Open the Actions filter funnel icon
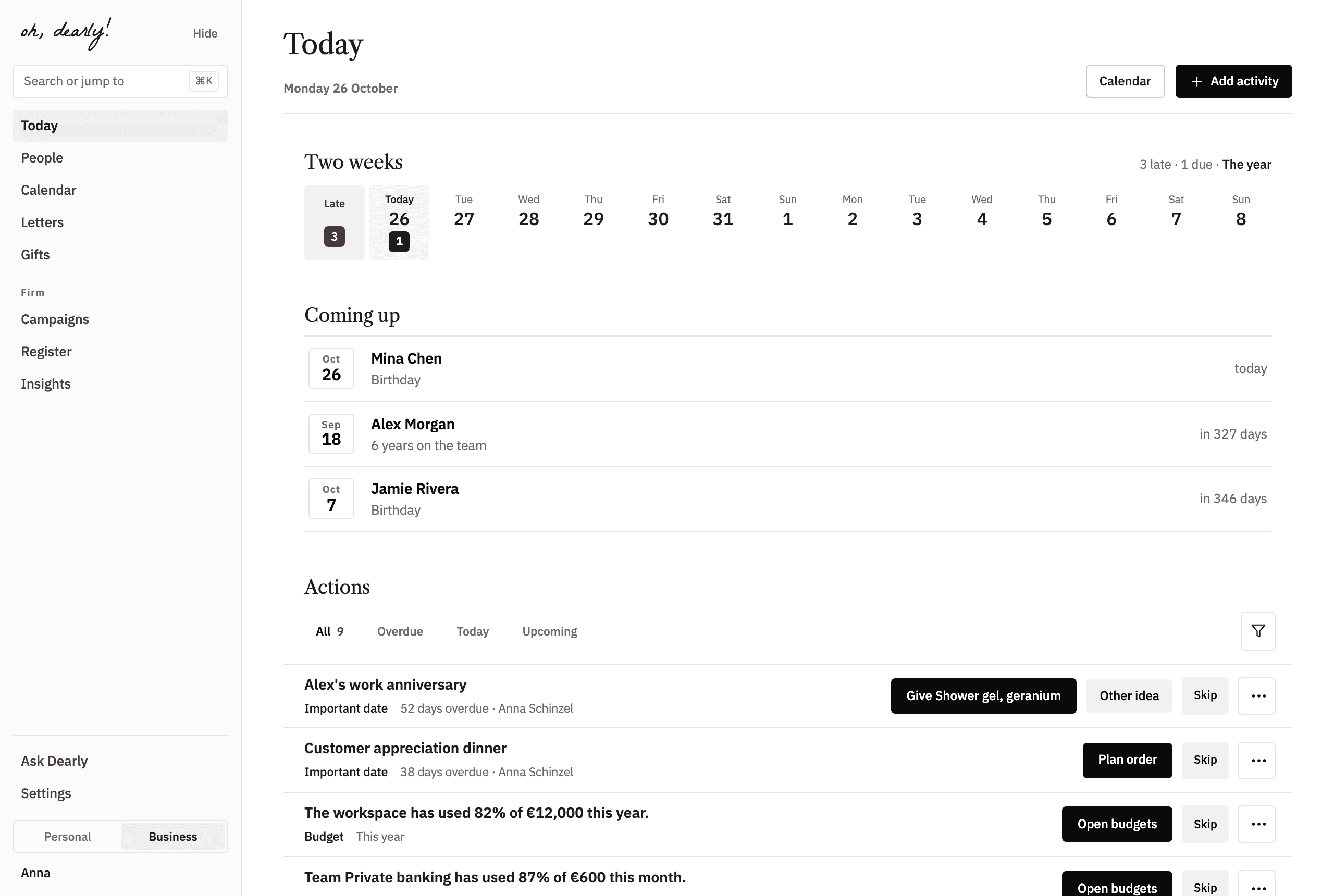Image resolution: width=1334 pixels, height=896 pixels. click(1257, 631)
